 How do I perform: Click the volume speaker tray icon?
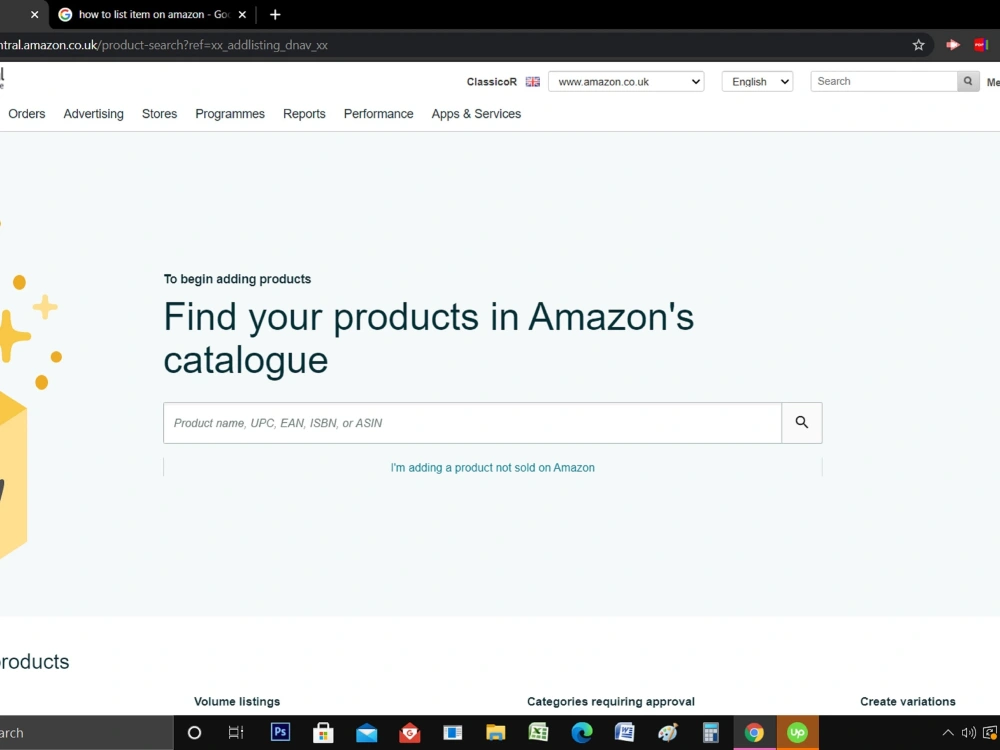(x=968, y=733)
